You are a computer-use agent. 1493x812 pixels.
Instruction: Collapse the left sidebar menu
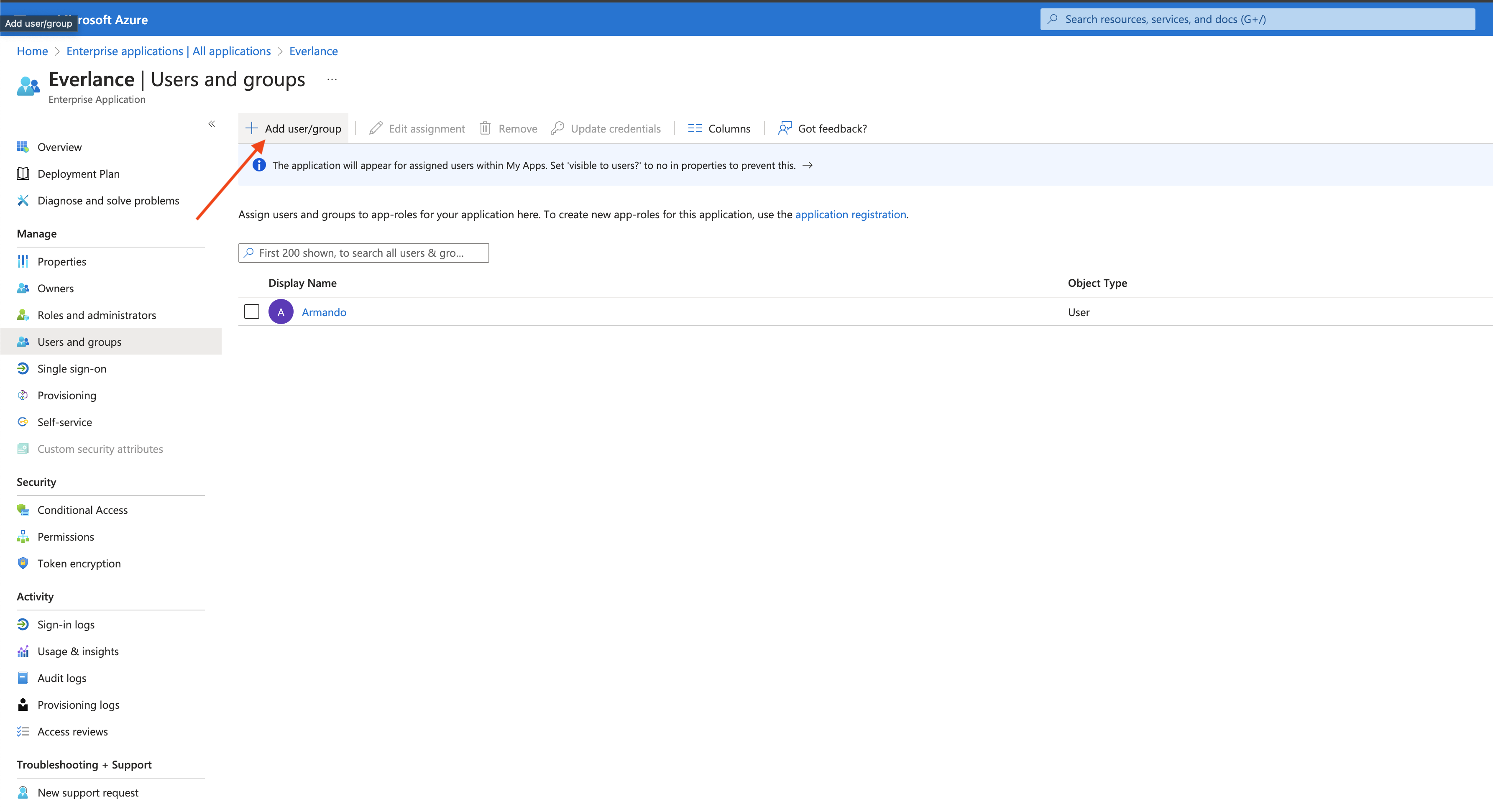(212, 123)
